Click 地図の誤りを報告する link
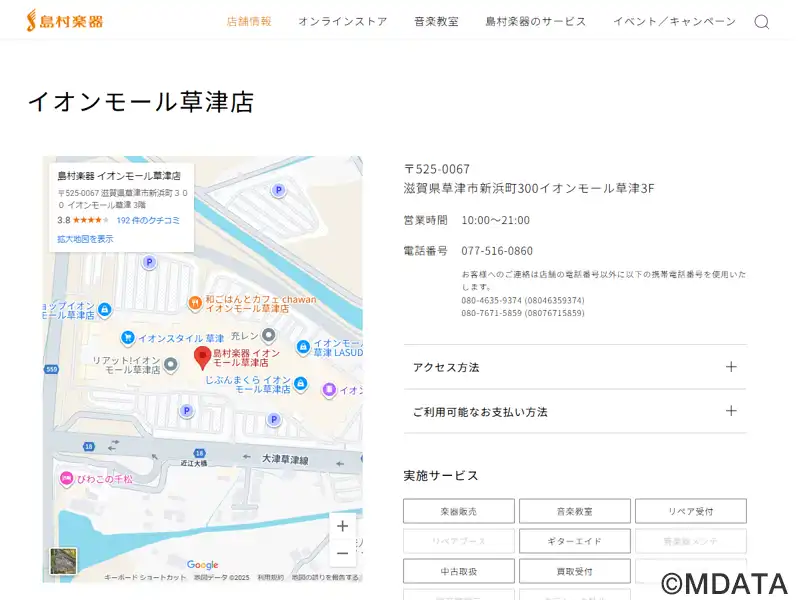This screenshot has height=600, width=800. point(325,577)
